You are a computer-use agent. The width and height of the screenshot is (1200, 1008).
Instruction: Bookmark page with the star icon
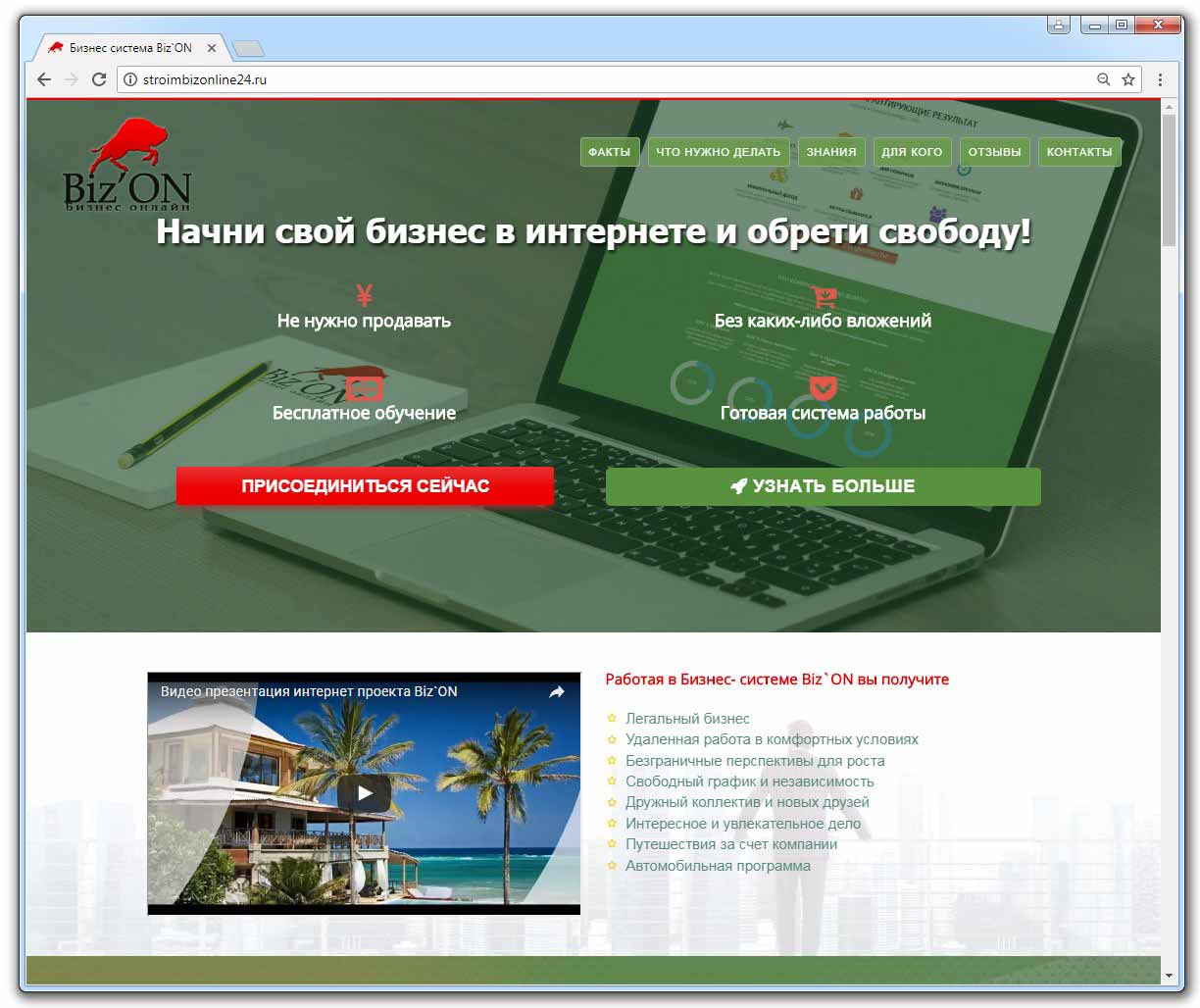point(1128,79)
